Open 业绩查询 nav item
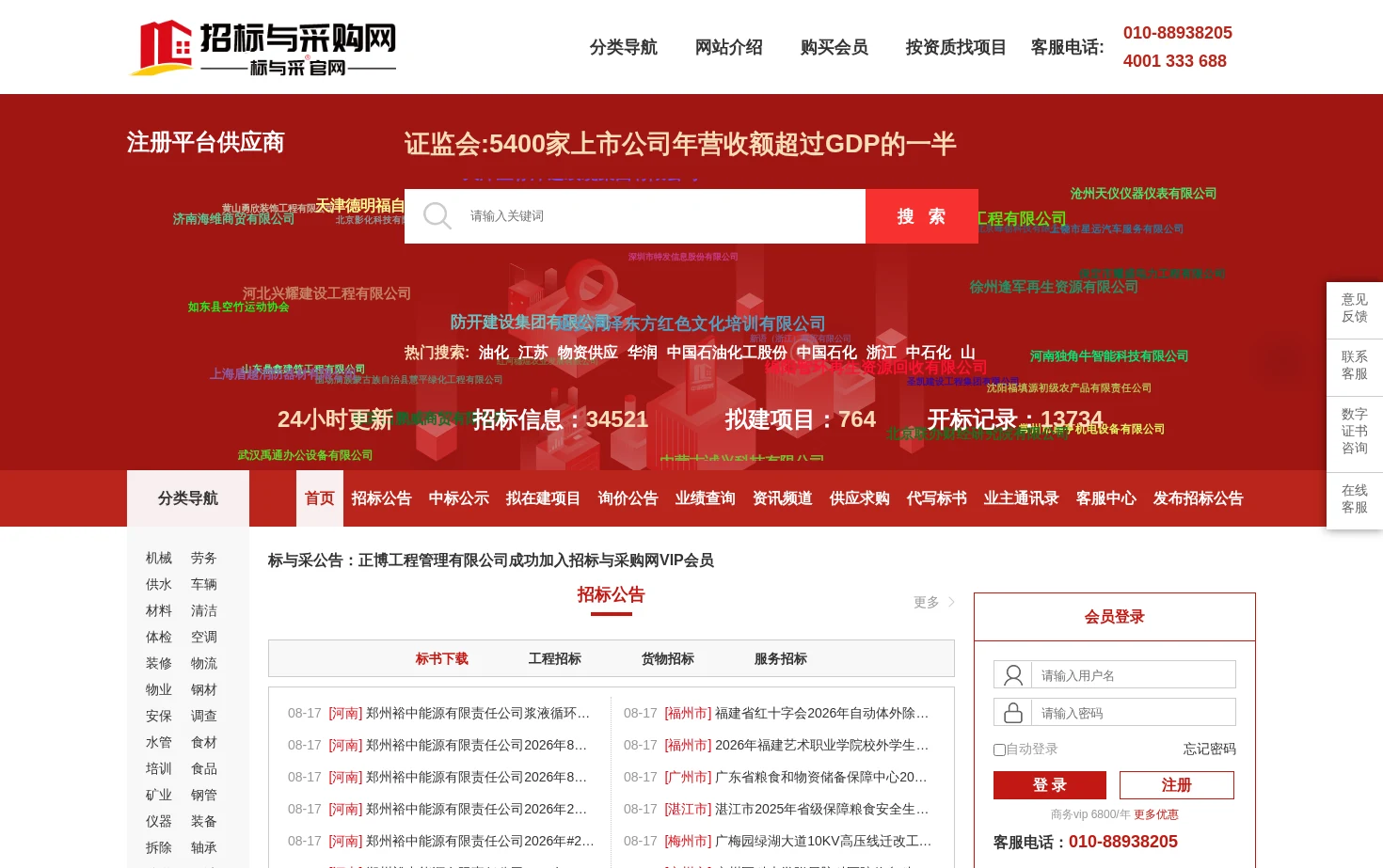Viewport: 1383px width, 868px height. [706, 498]
